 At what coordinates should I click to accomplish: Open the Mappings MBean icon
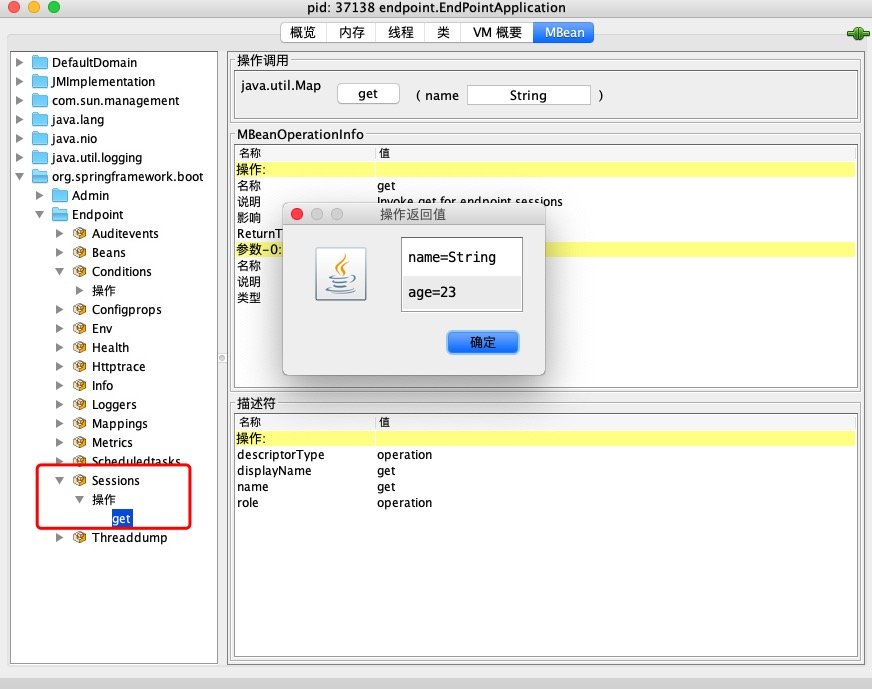(x=80, y=423)
